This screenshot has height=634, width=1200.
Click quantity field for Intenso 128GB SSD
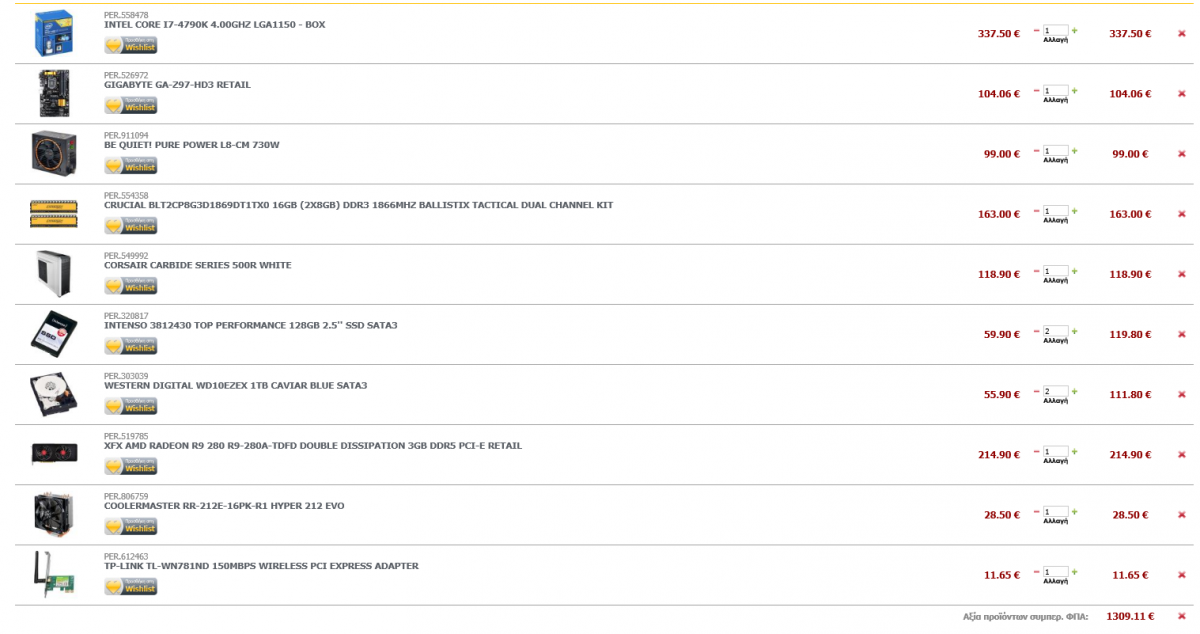point(1055,331)
